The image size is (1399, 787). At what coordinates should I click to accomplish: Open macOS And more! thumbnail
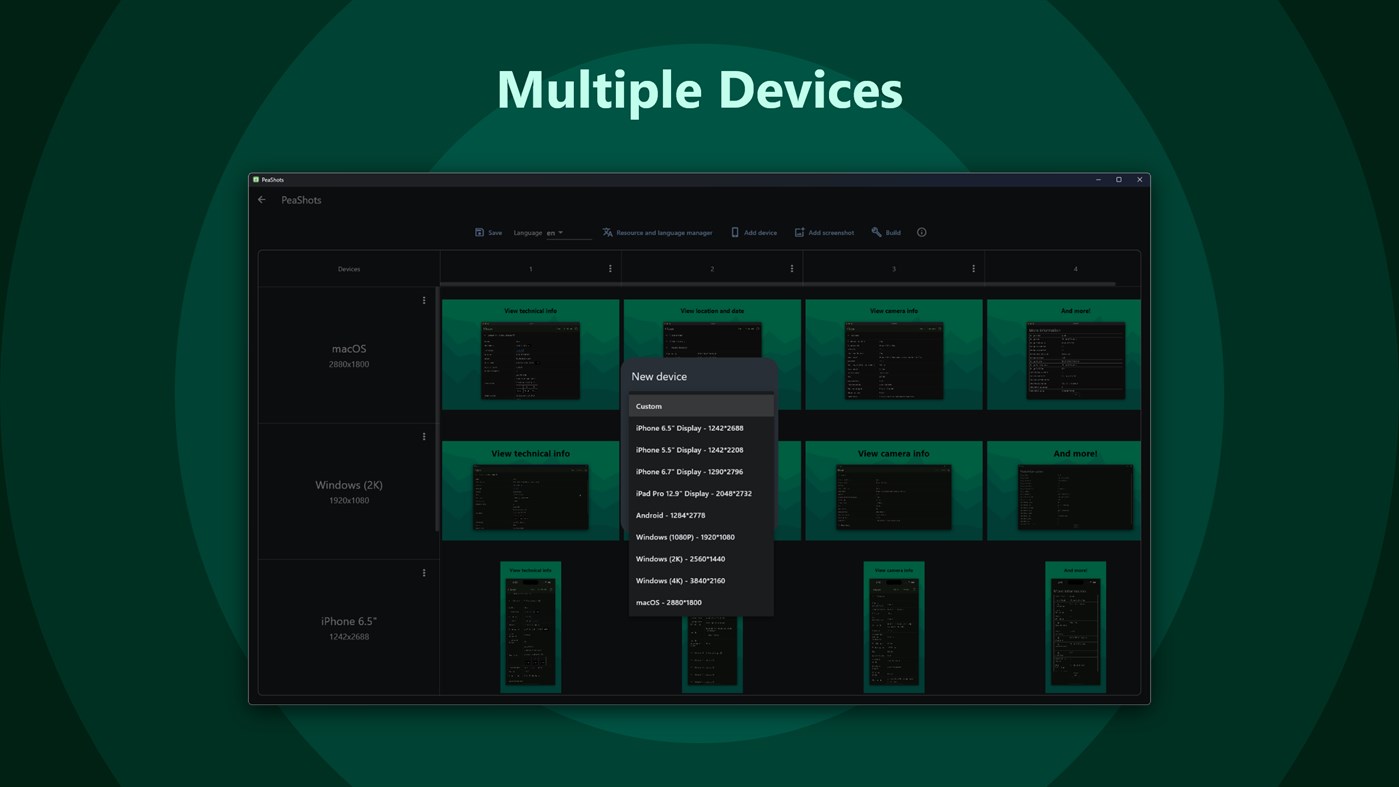(1064, 354)
